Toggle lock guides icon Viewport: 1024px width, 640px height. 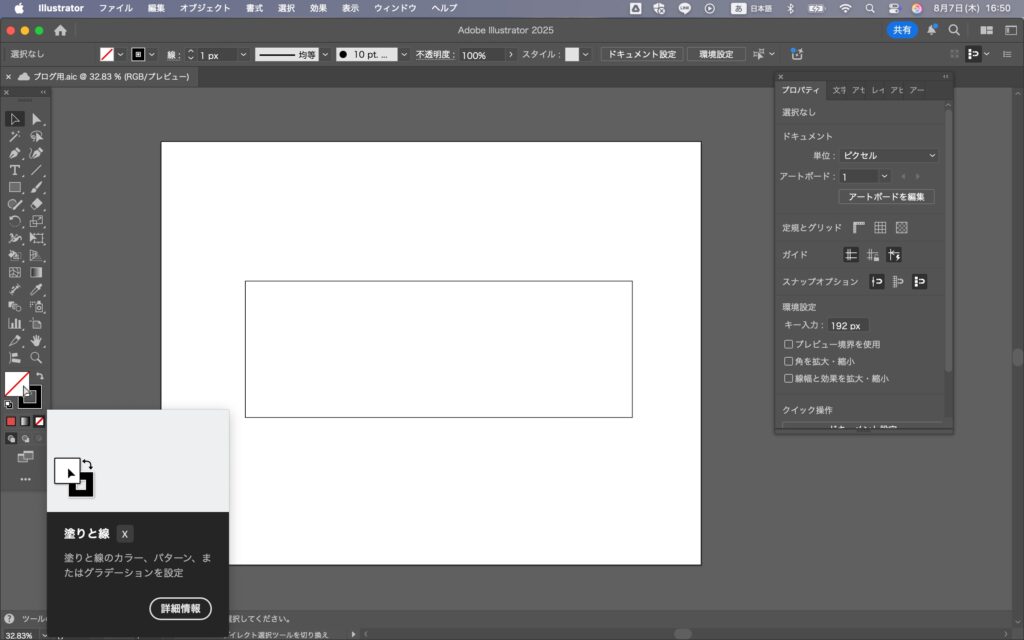(872, 255)
